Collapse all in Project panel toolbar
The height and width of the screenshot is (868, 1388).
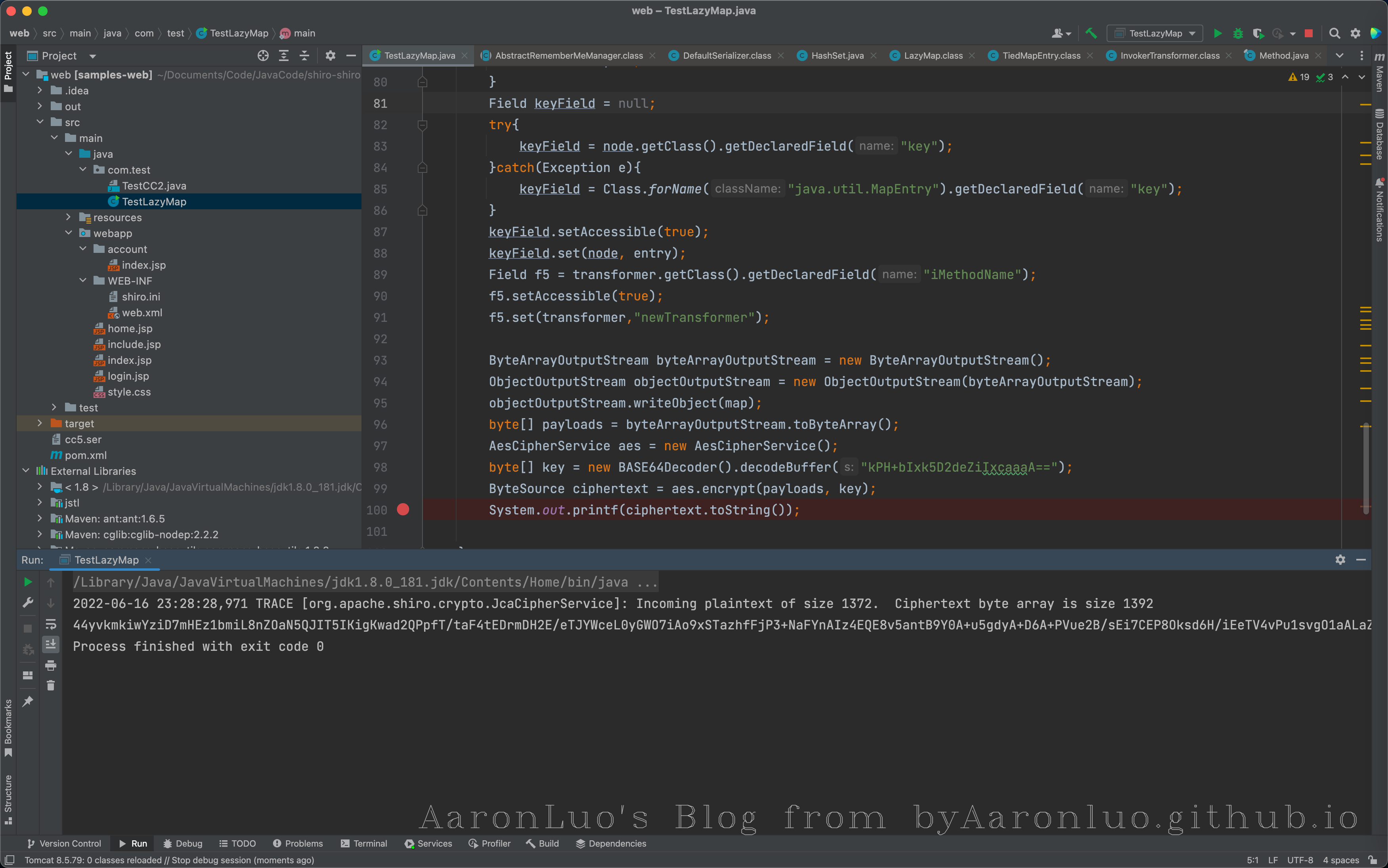[x=304, y=55]
